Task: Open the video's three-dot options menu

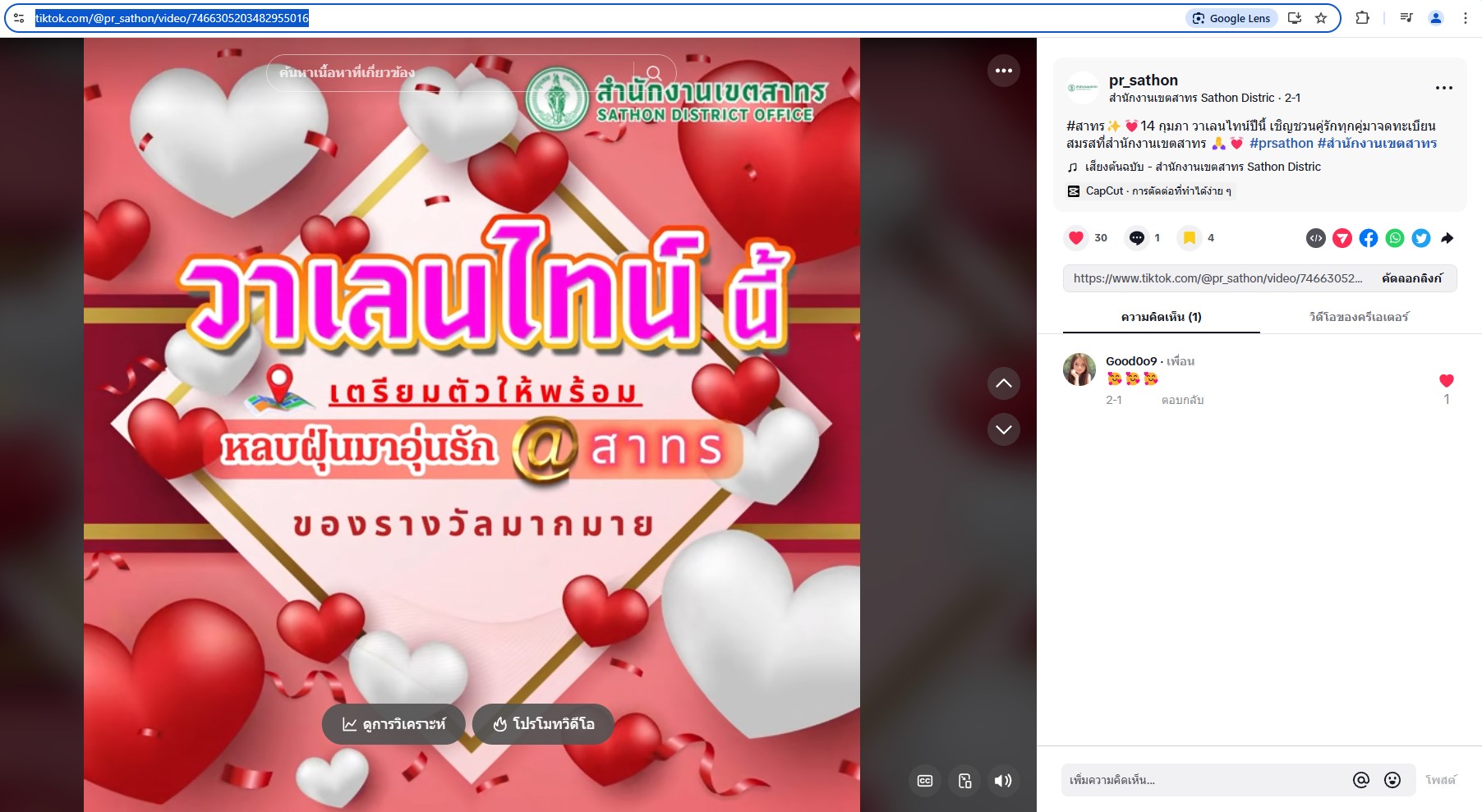Action: pos(1004,71)
